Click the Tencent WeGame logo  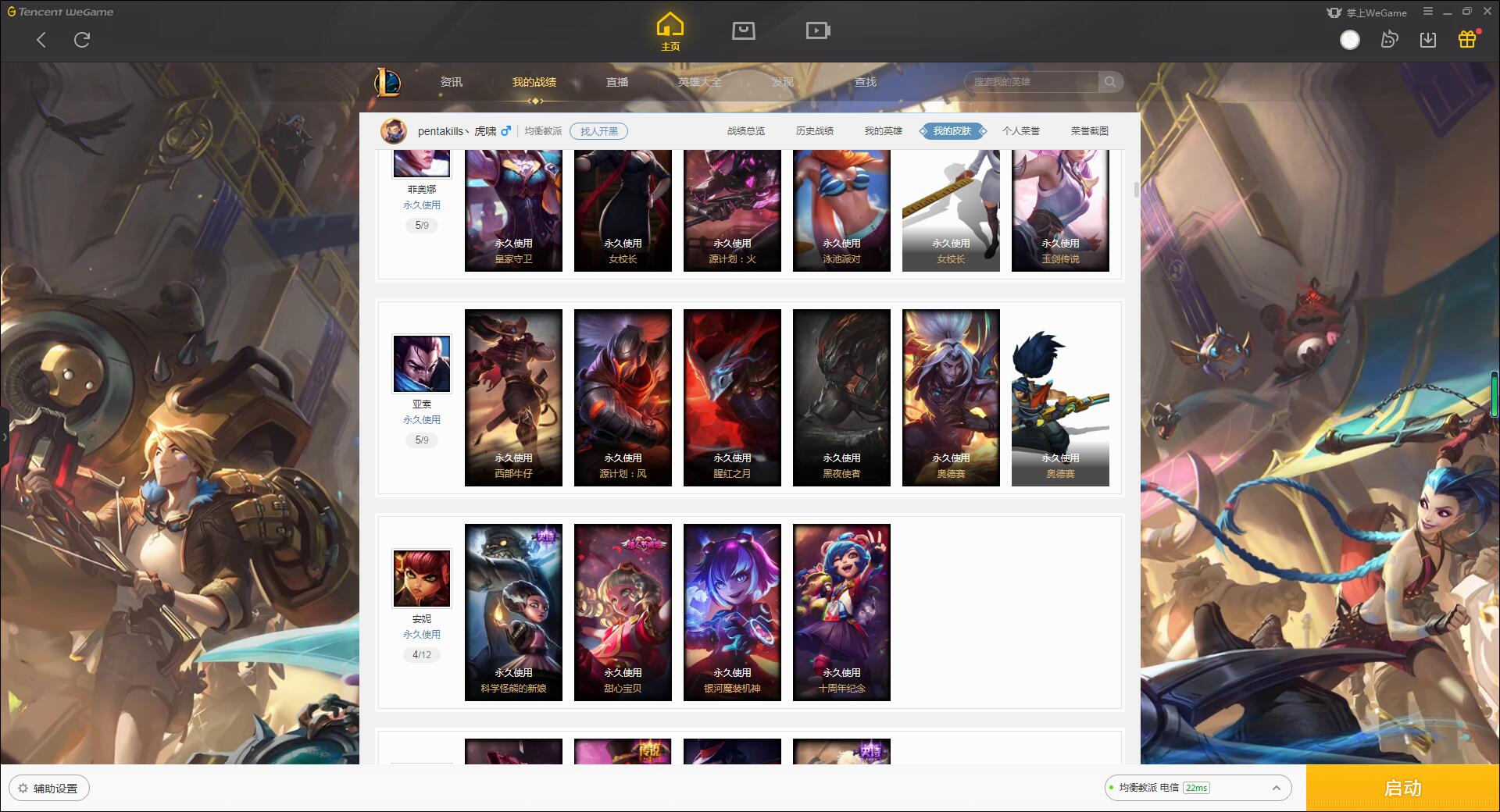coord(60,12)
